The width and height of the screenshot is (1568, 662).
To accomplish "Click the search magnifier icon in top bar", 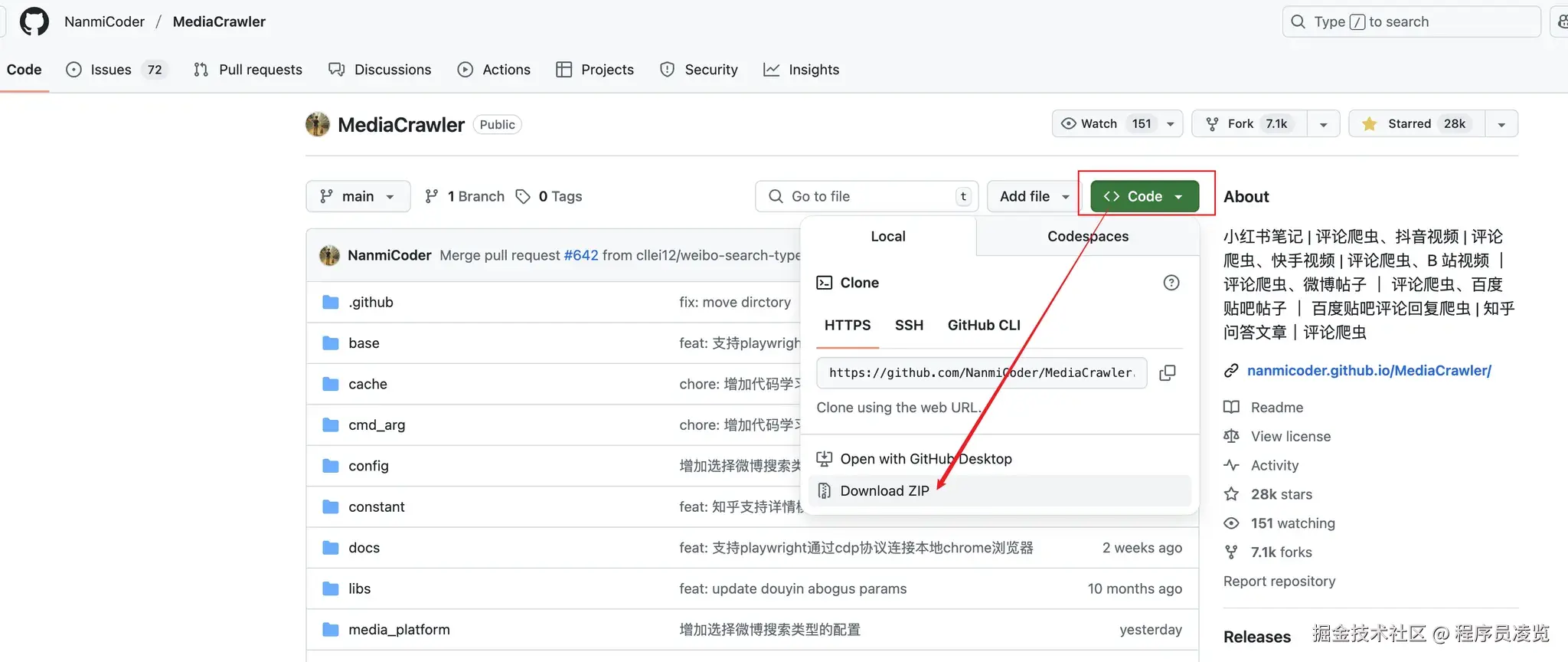I will (x=1298, y=21).
